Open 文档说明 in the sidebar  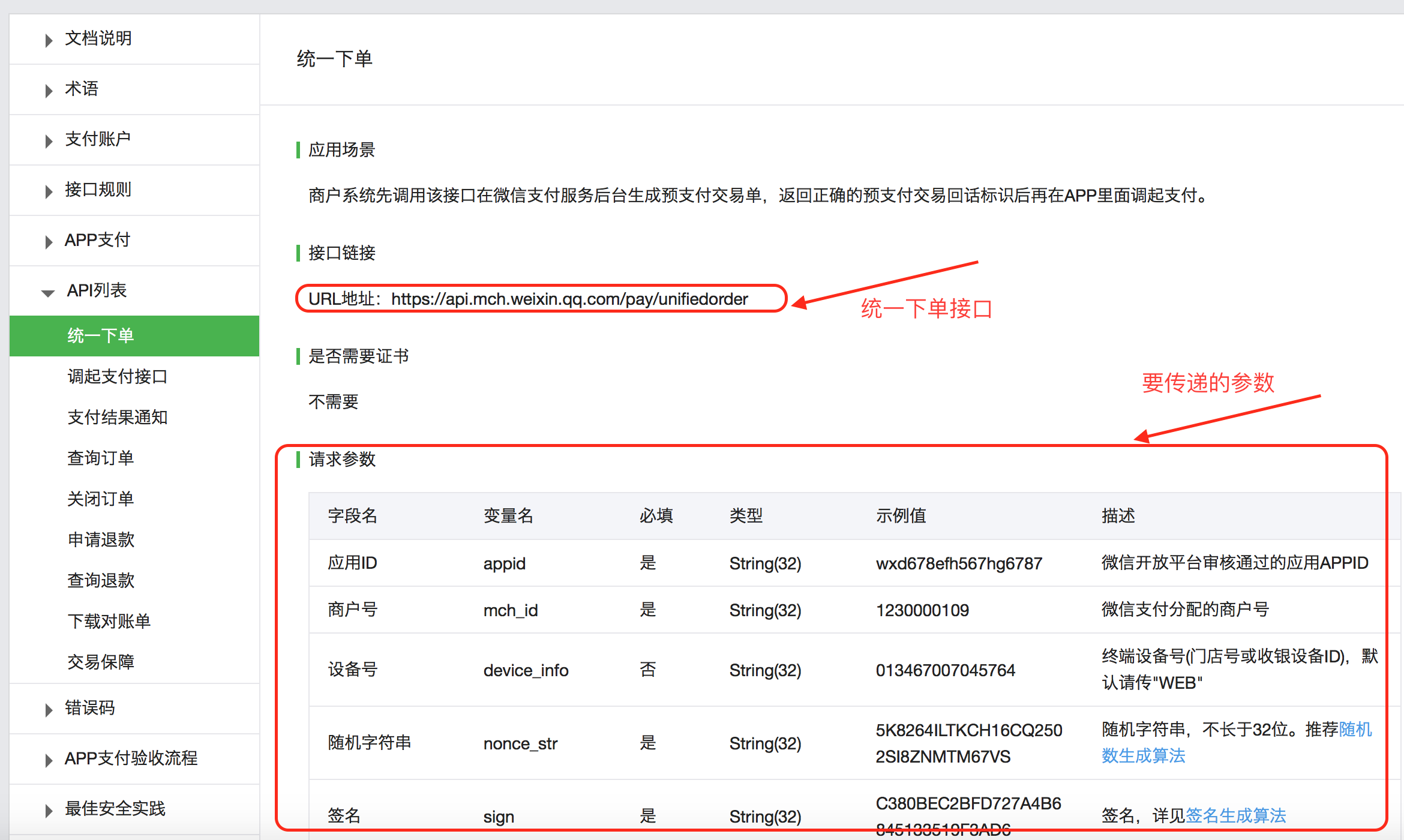point(98,38)
